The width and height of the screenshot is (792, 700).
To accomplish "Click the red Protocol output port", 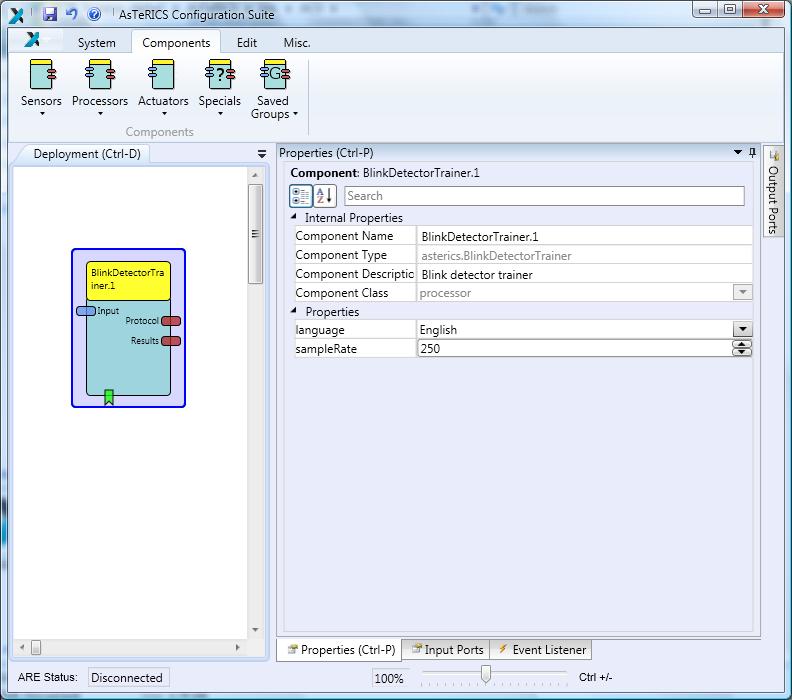I will pyautogui.click(x=171, y=321).
